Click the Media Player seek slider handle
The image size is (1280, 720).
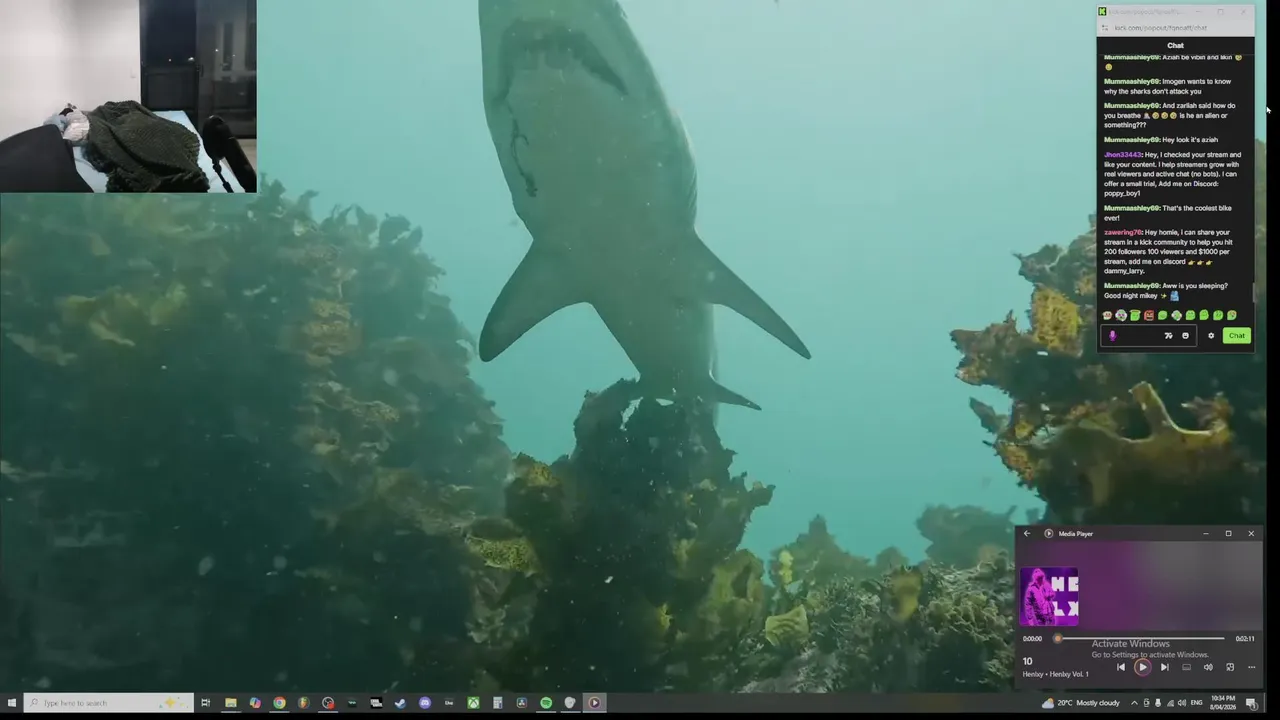point(1058,638)
